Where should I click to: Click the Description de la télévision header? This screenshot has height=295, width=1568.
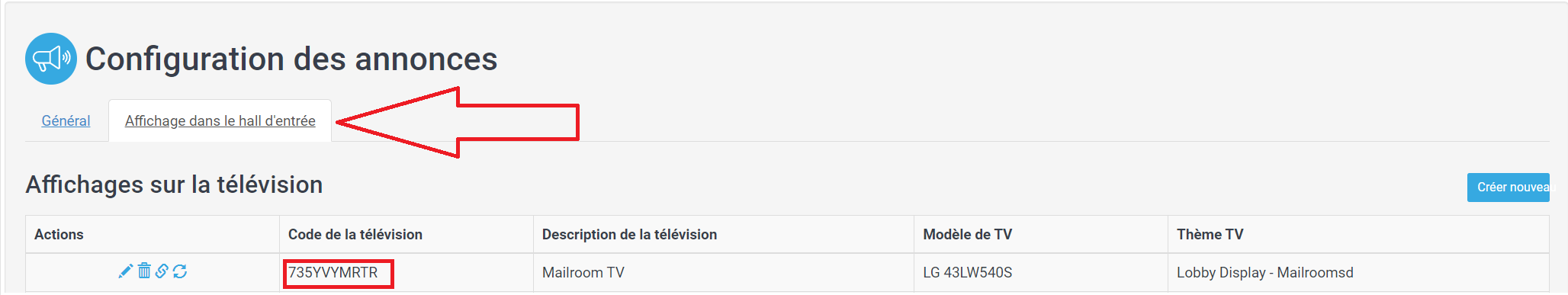click(629, 235)
